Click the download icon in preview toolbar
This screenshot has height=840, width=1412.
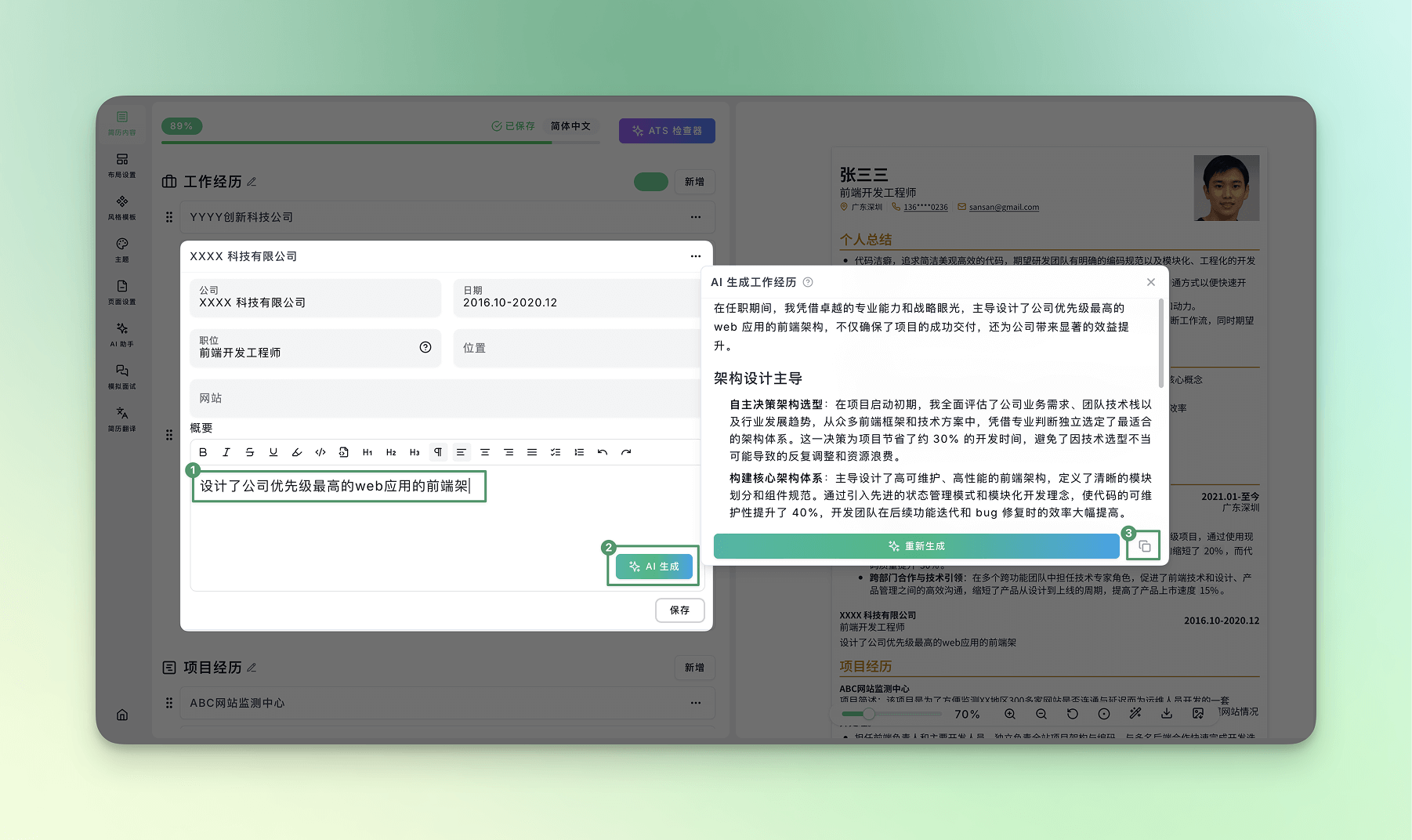click(1167, 714)
